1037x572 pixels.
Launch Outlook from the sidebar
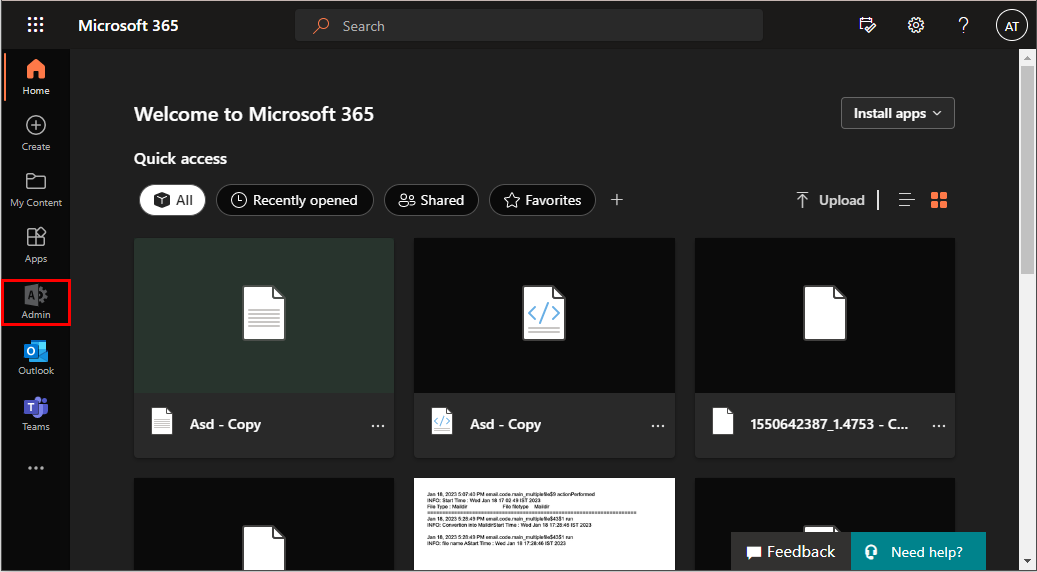pos(36,358)
